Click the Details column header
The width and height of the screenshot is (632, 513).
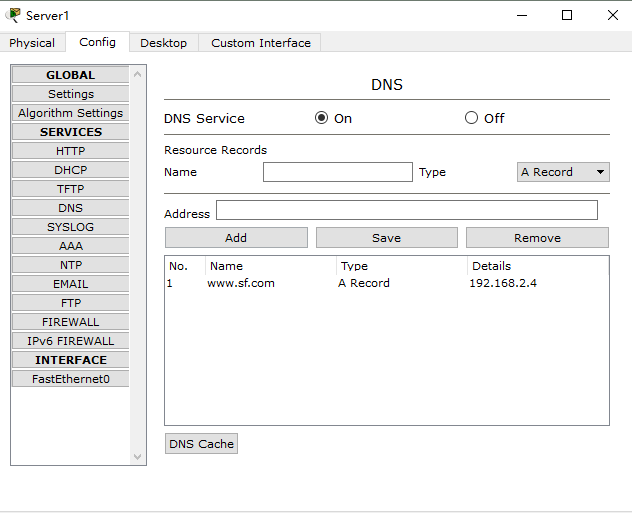pos(538,266)
